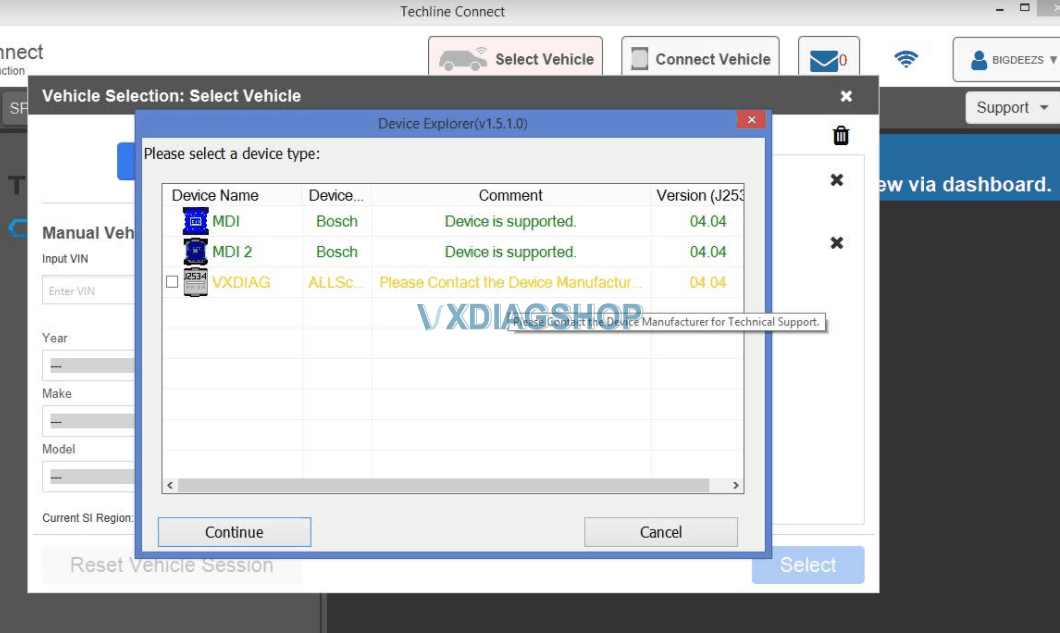Click the upper X remove icon below trash

[x=837, y=180]
